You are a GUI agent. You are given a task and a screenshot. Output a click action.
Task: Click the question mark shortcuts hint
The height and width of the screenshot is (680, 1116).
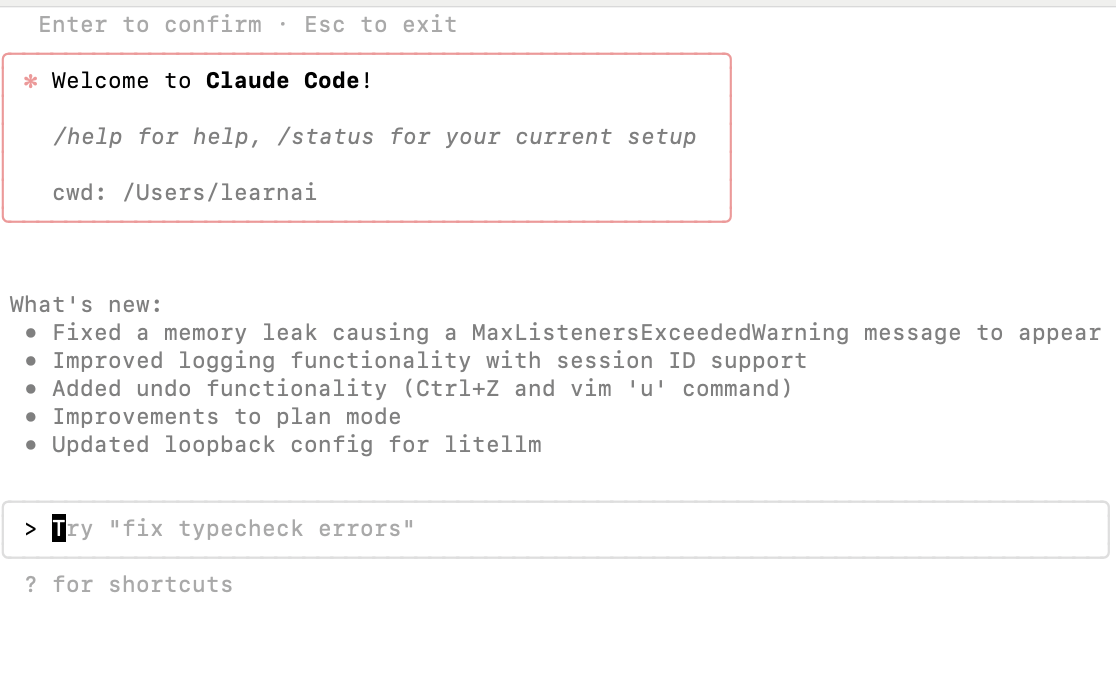30,585
